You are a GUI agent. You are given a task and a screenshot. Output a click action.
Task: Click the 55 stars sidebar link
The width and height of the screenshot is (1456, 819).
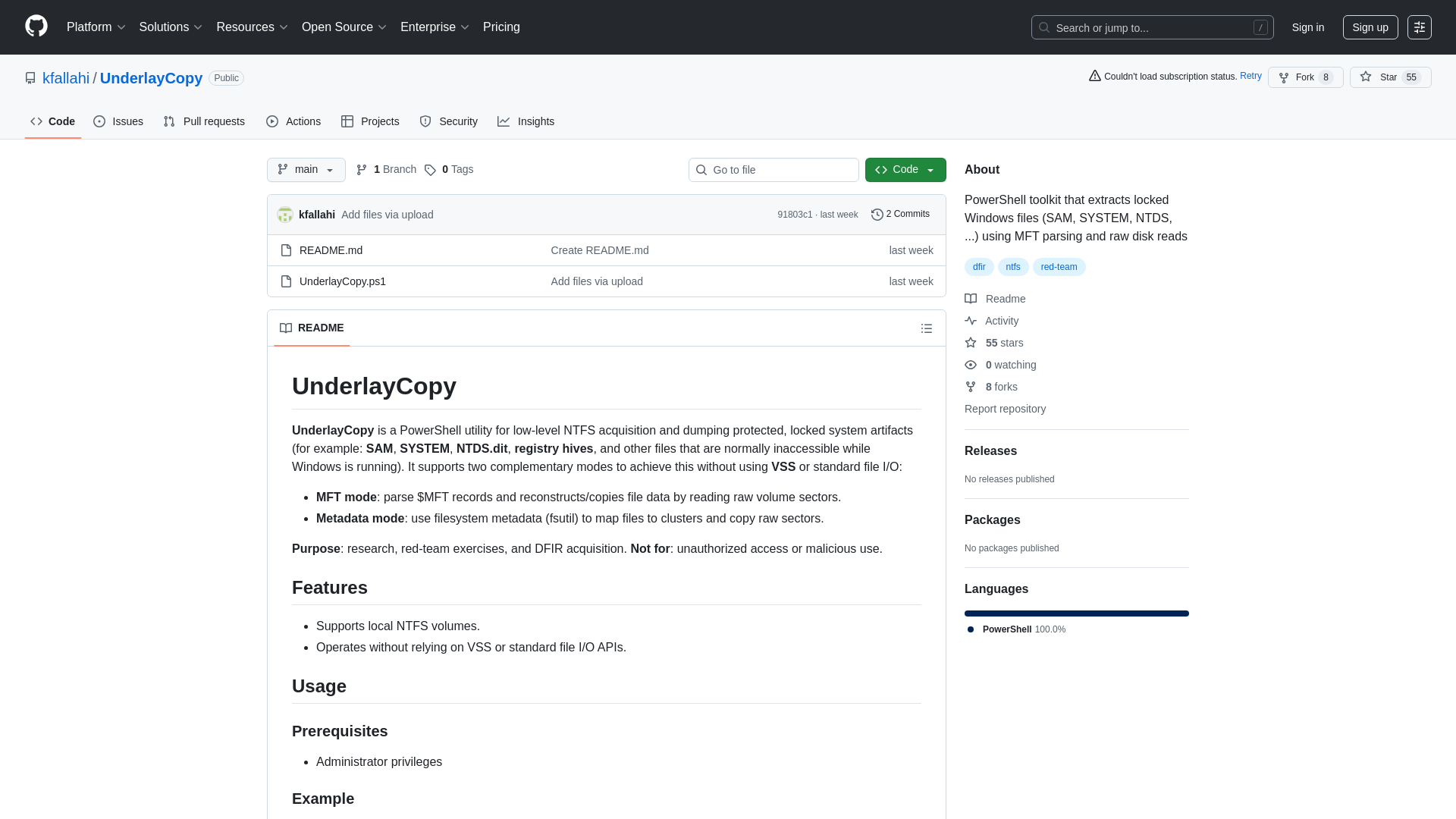(1003, 343)
